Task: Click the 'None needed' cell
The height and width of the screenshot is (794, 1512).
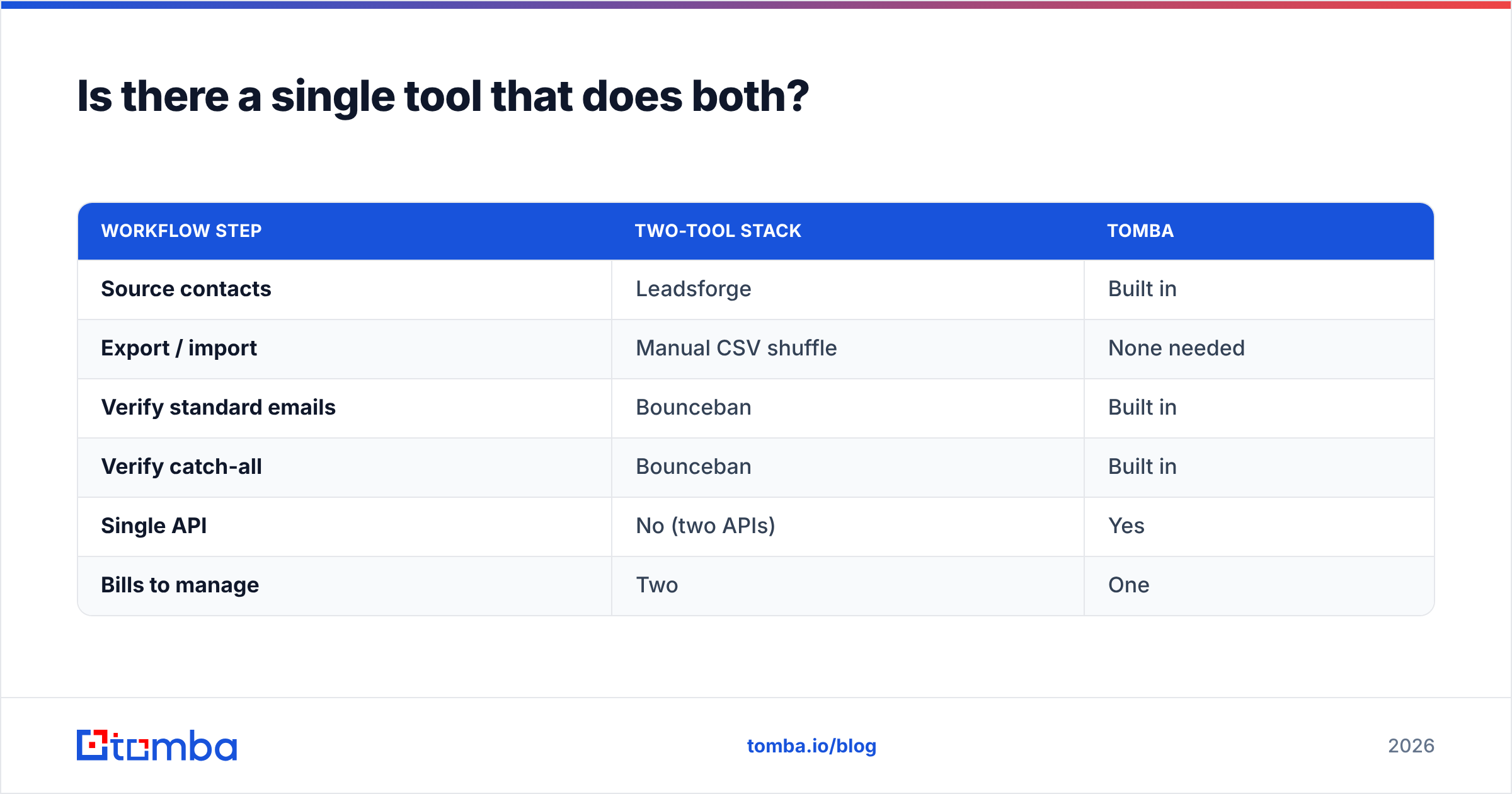Action: coord(1176,348)
